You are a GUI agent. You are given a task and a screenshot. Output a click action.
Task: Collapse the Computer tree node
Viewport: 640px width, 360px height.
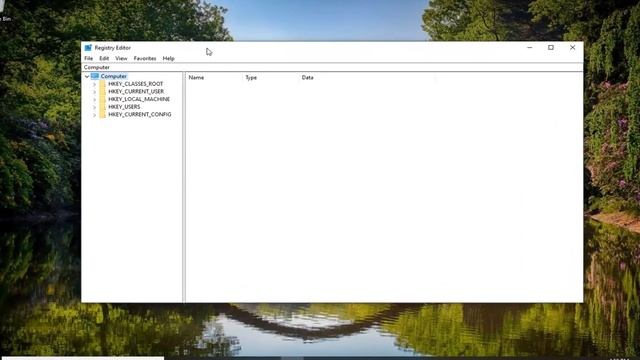(87, 76)
